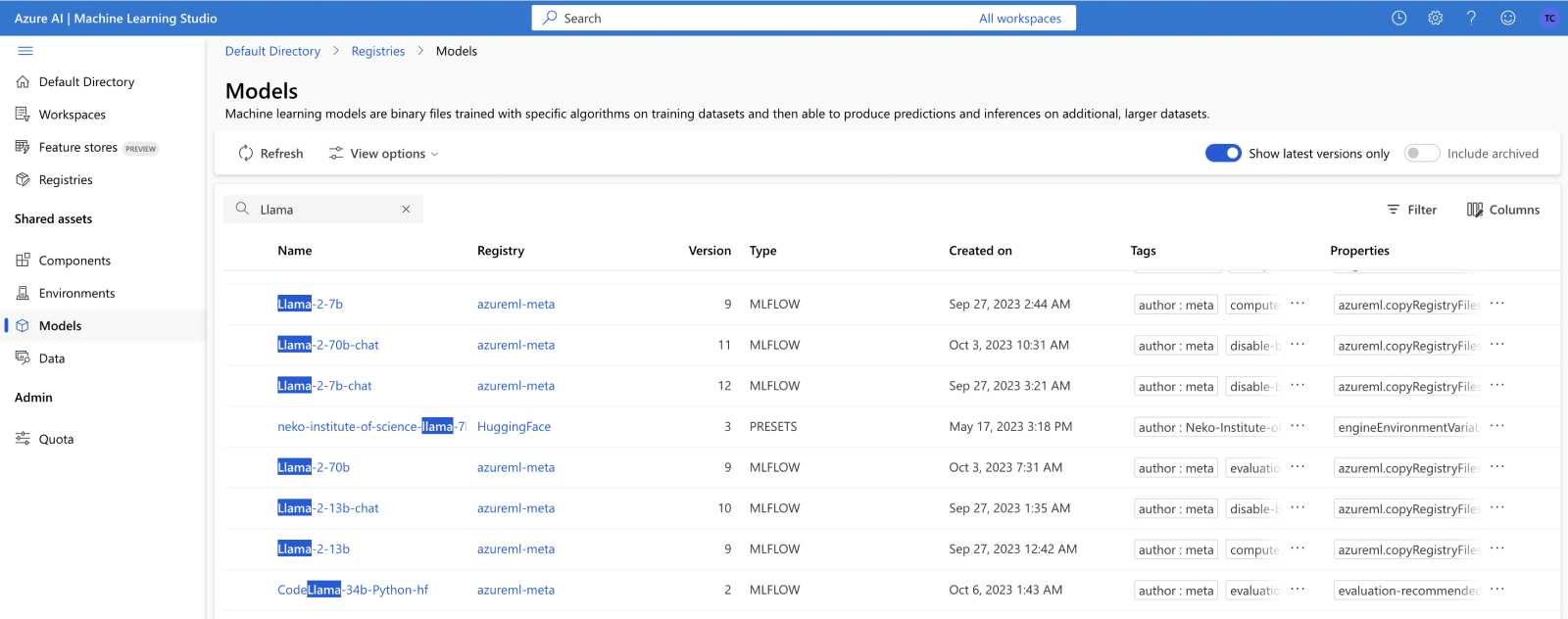This screenshot has width=1568, height=619.
Task: Open TC user account avatar
Action: [x=1549, y=18]
